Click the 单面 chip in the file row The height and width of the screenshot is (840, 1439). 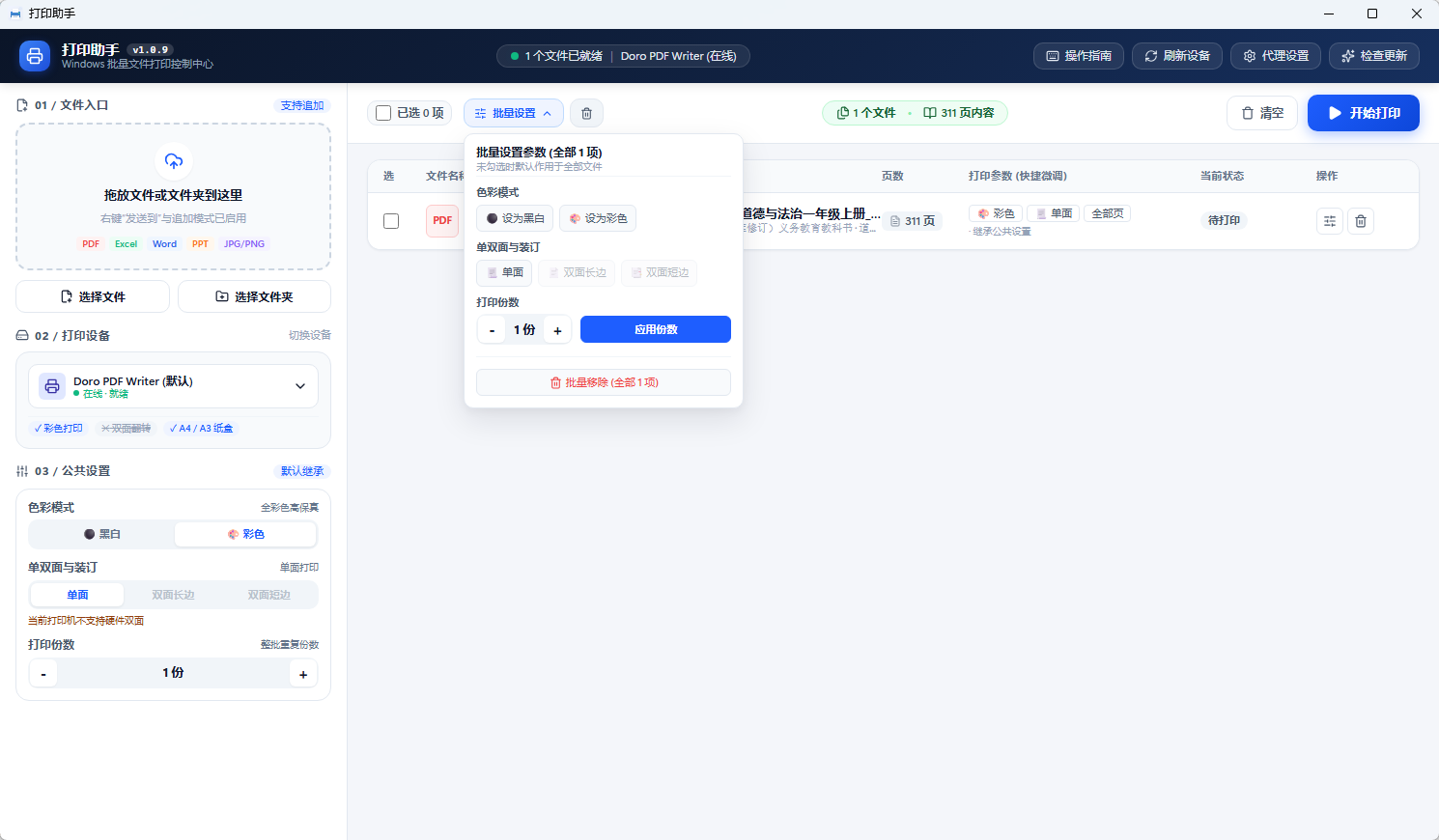(x=1054, y=213)
